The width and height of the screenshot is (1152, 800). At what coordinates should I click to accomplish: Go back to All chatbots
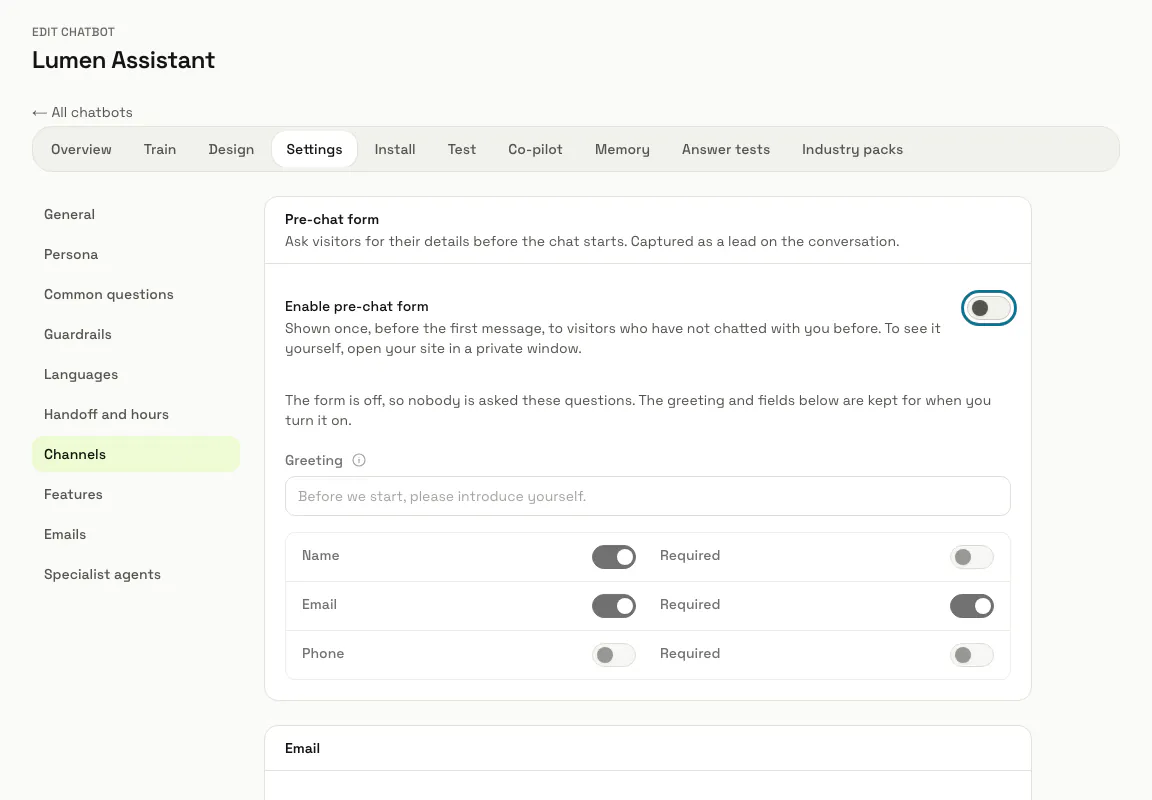(x=82, y=112)
